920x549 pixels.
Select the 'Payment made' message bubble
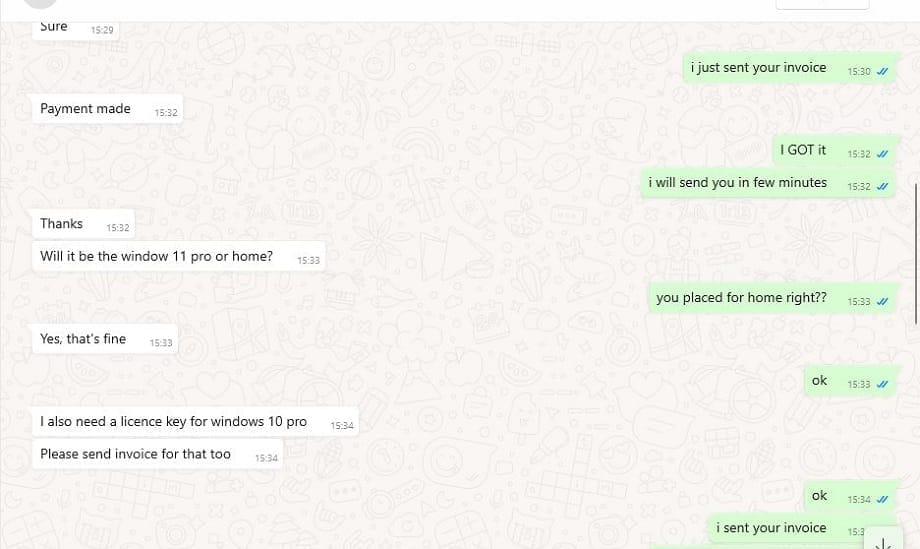tap(107, 109)
